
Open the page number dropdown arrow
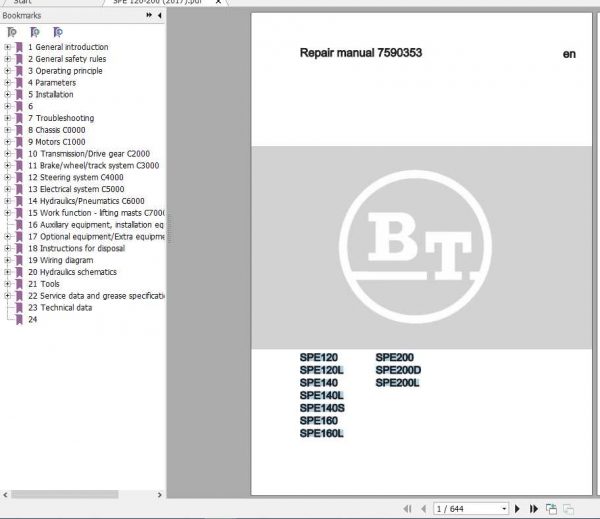click(x=504, y=509)
